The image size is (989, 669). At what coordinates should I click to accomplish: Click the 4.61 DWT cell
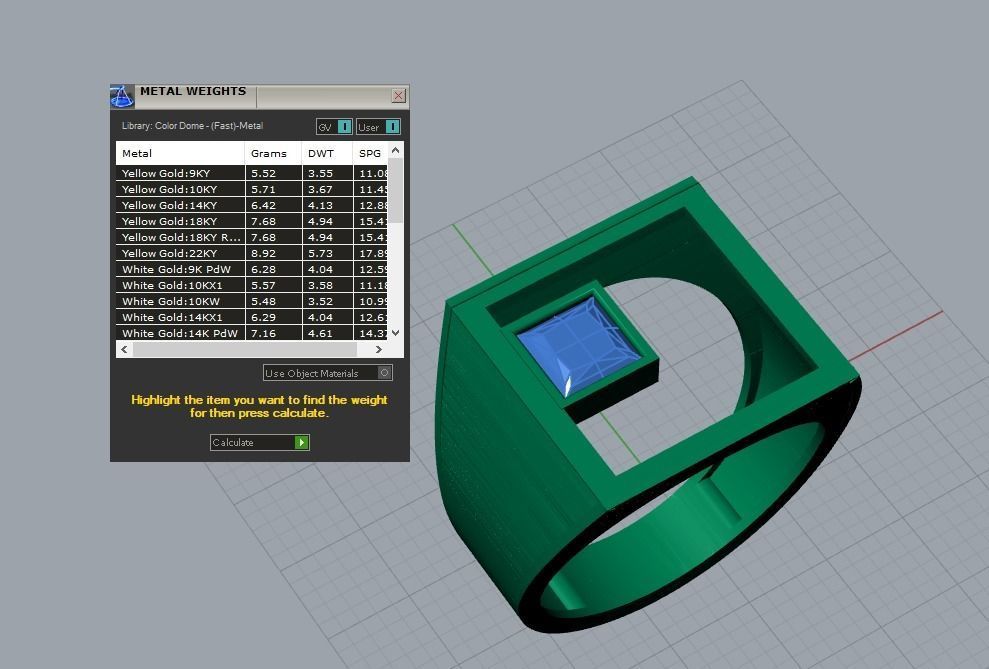[x=327, y=333]
